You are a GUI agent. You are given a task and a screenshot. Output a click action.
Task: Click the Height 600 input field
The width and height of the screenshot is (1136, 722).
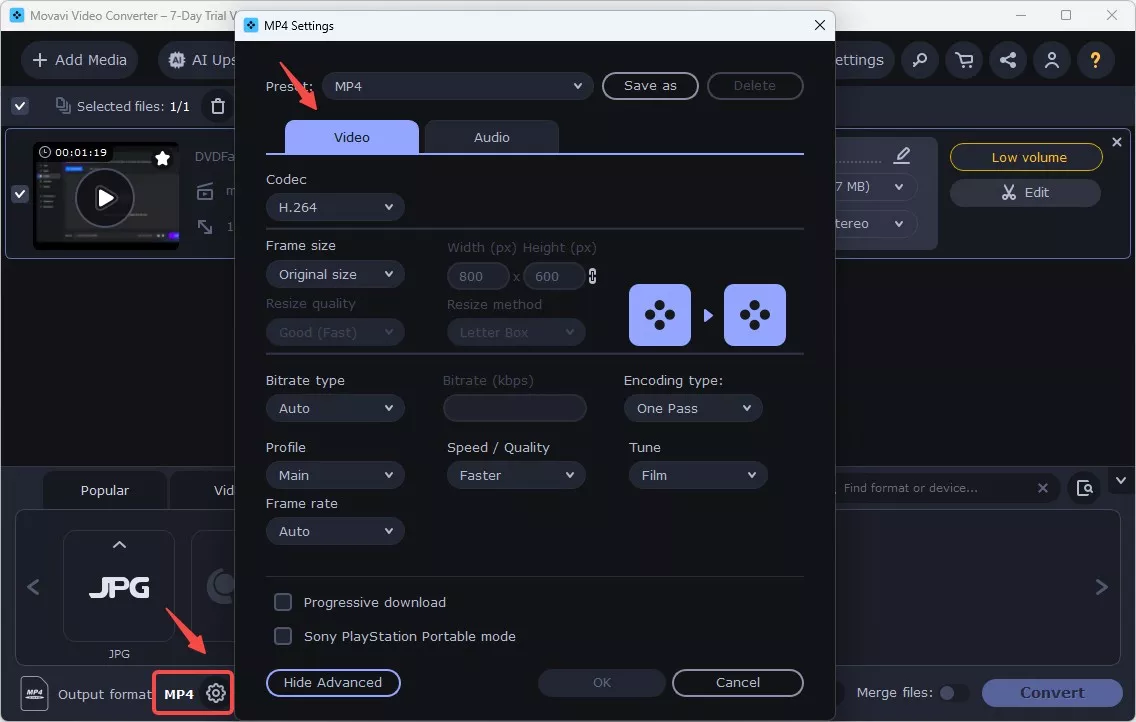click(554, 276)
